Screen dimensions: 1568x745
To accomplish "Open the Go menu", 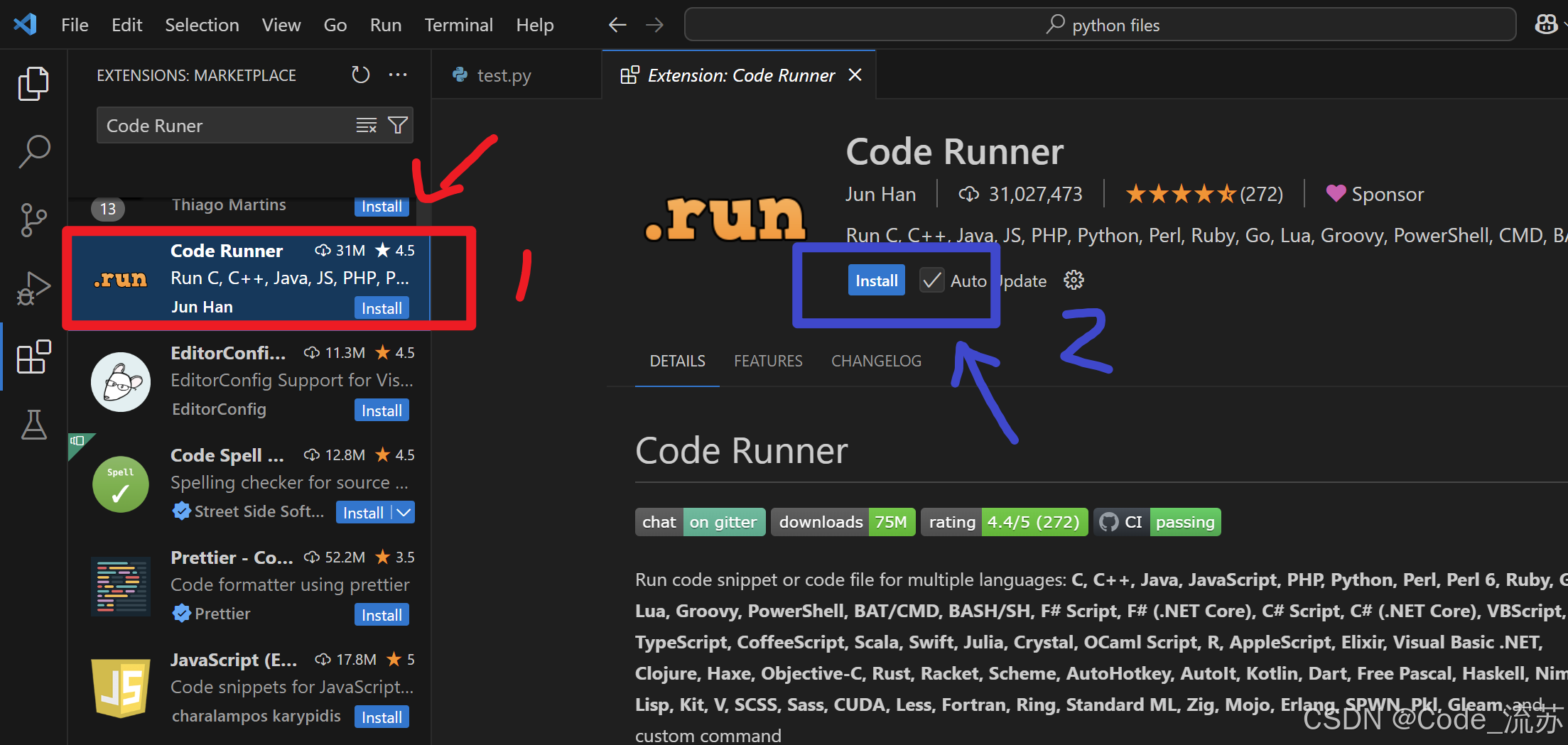I will tap(335, 25).
